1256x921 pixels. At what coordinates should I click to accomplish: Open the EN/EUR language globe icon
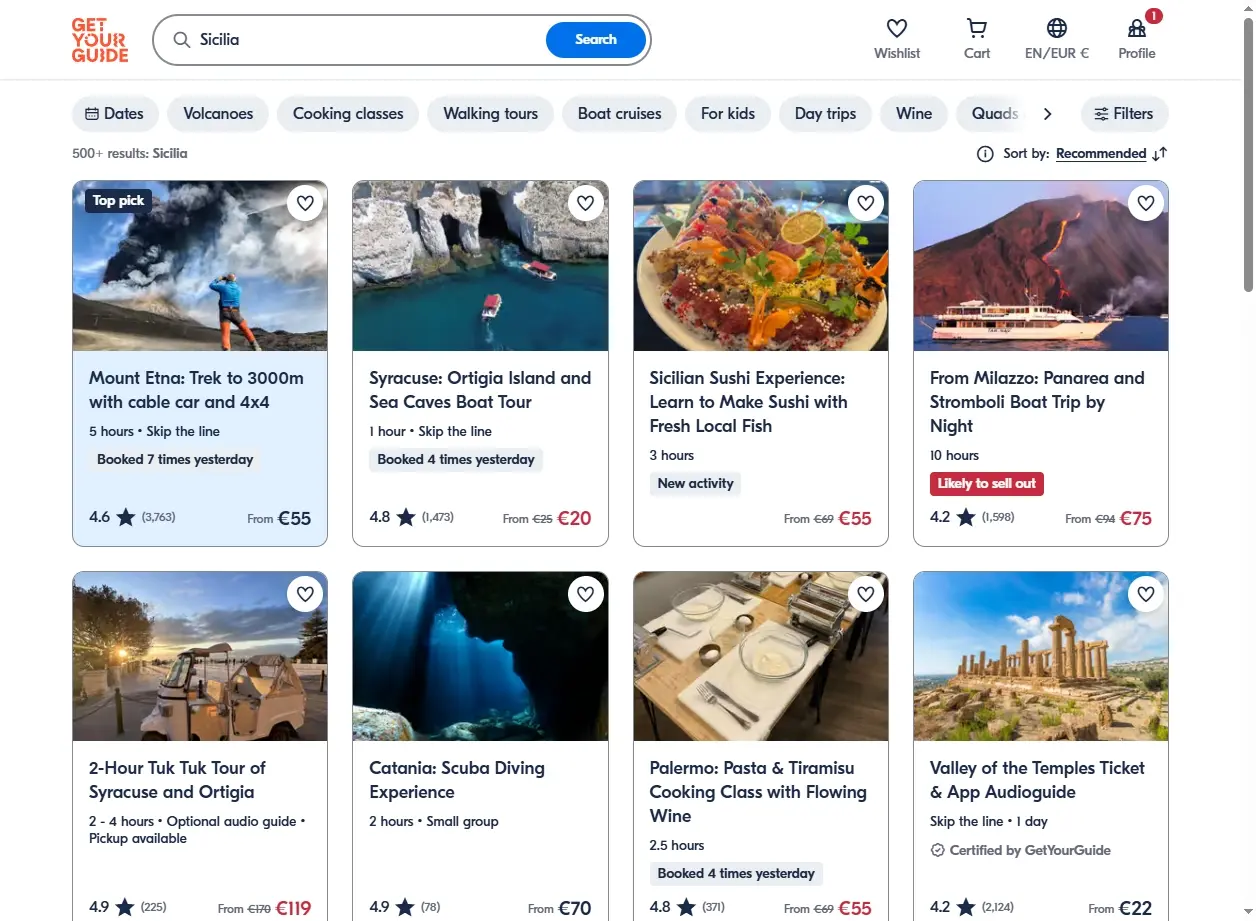coord(1057,28)
